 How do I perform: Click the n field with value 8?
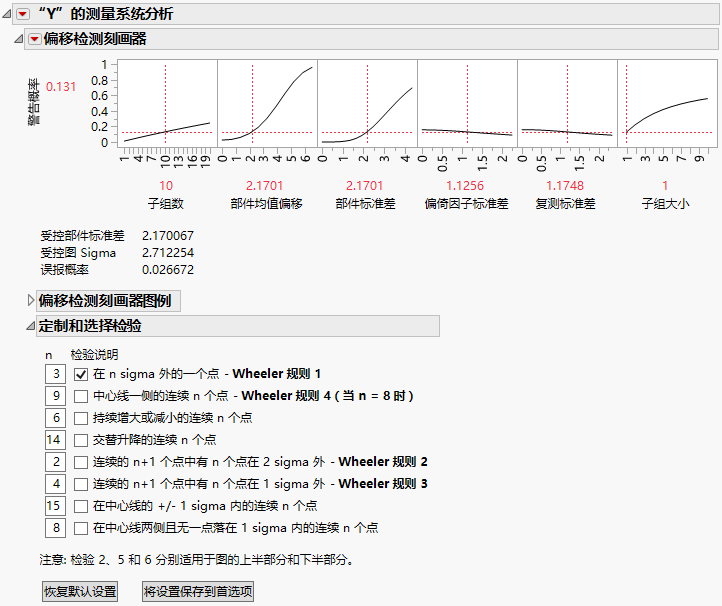[x=55, y=528]
